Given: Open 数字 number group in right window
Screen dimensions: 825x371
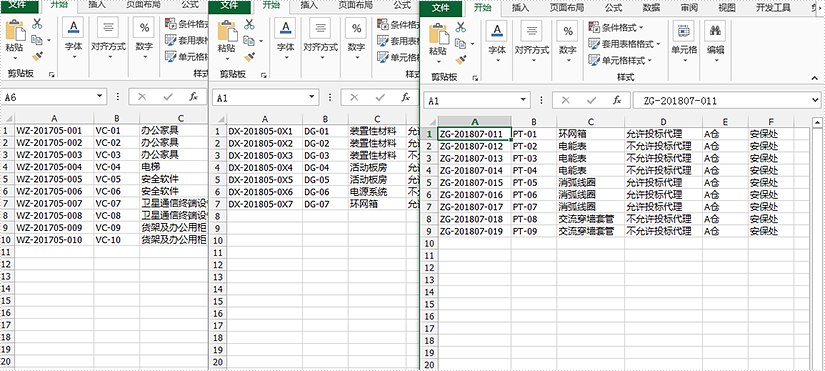Looking at the screenshot, I should point(568,42).
